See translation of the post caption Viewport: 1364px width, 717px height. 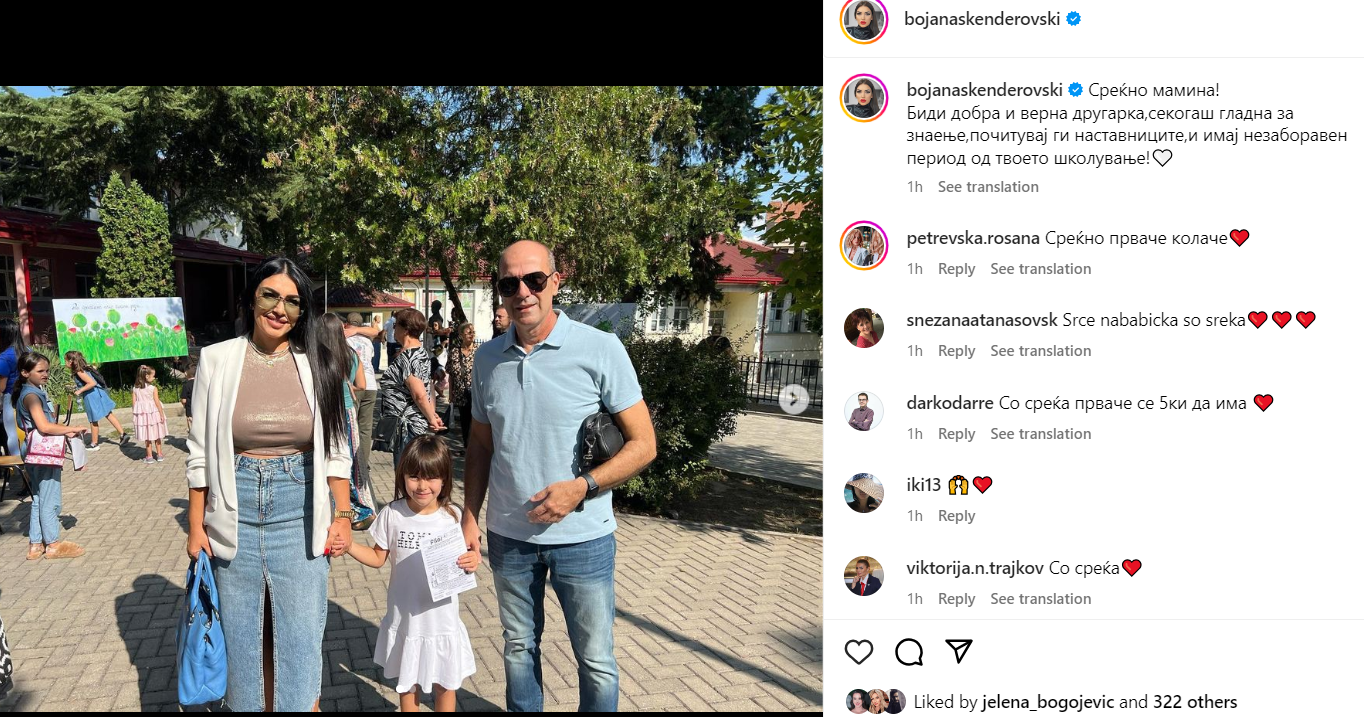[988, 187]
